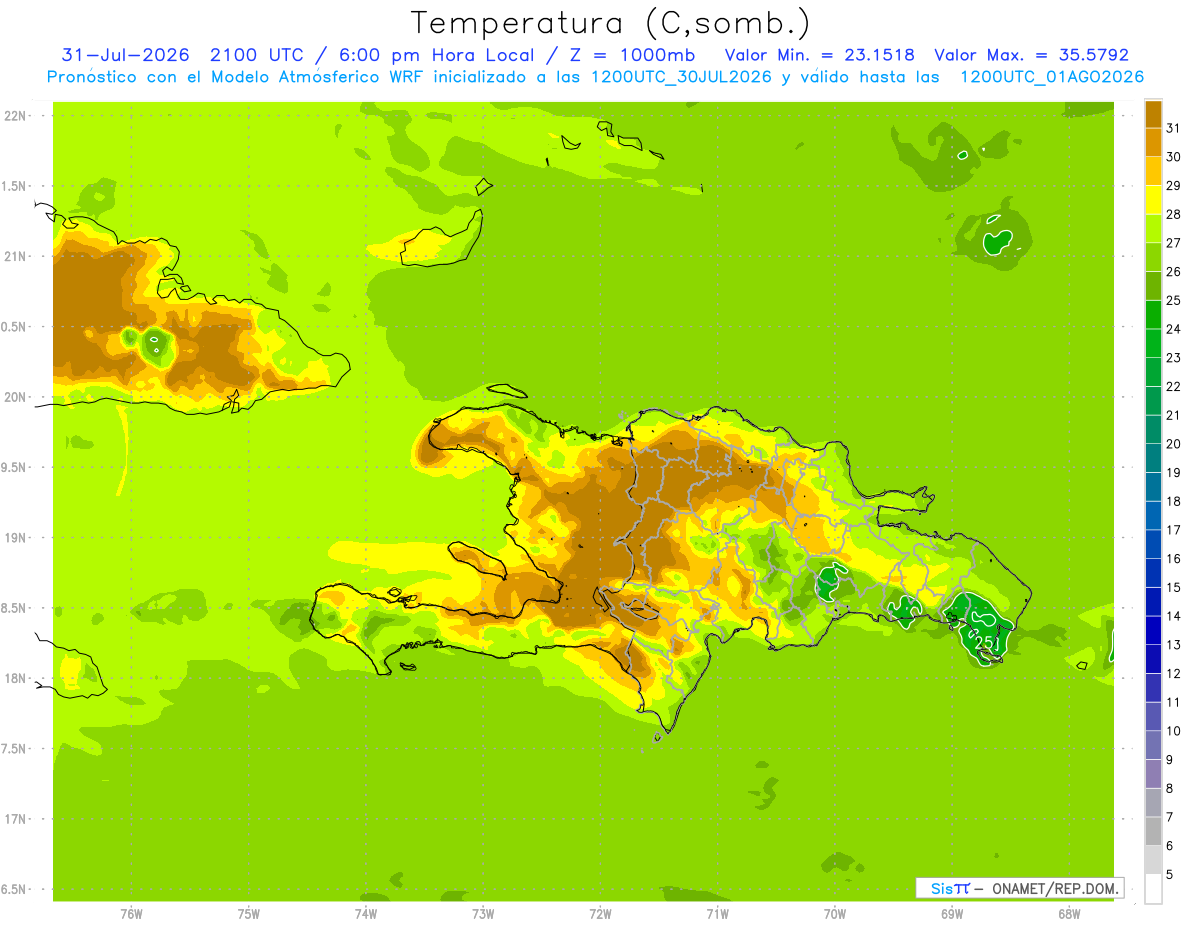The height and width of the screenshot is (927, 1200).
Task: Click the "5" legend value
Action: click(1171, 874)
